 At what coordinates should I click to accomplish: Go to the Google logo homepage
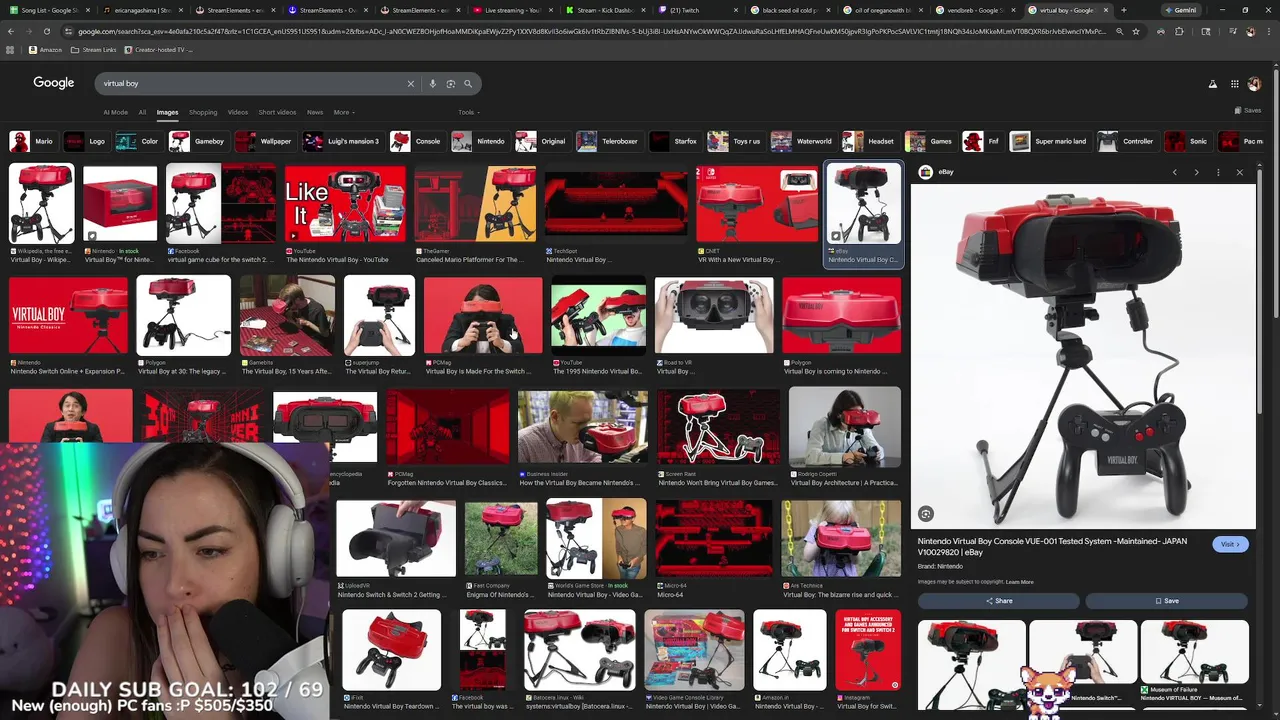tap(54, 83)
